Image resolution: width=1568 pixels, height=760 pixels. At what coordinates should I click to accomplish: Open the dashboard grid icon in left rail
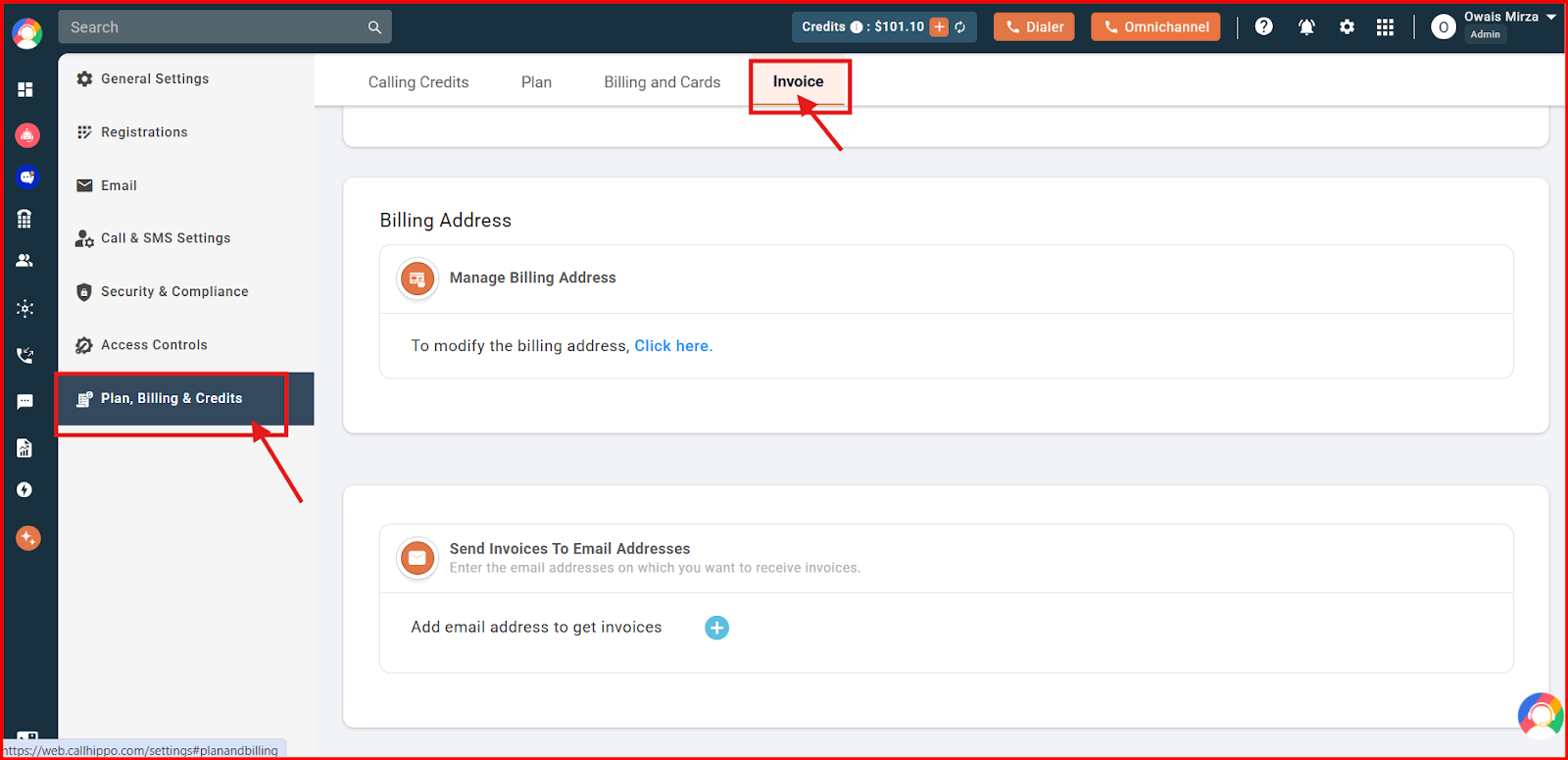pyautogui.click(x=25, y=89)
